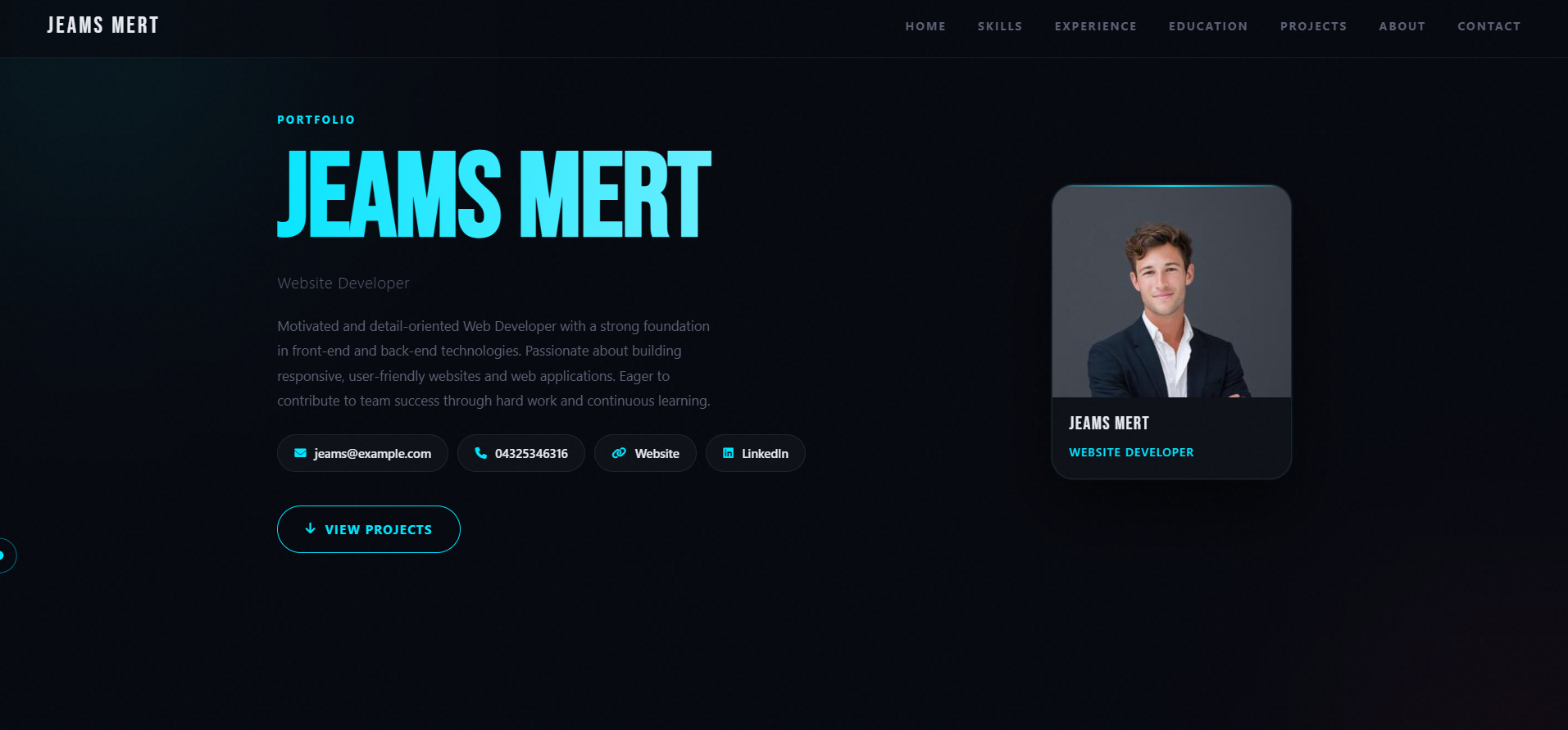
Task: Click the down-arrow icon in View Projects
Action: (311, 528)
